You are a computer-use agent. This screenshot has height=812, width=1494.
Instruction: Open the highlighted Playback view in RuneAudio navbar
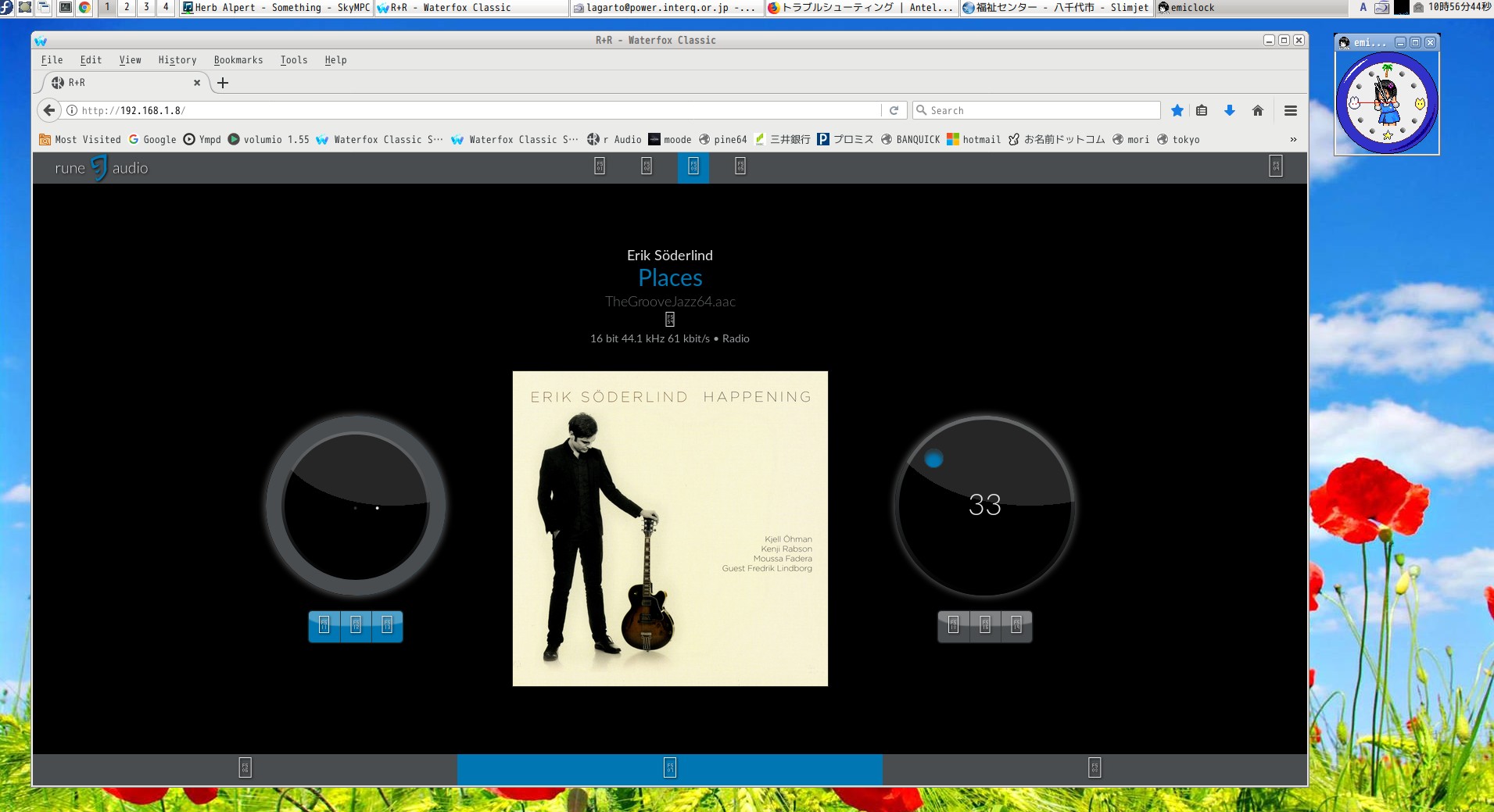(x=693, y=167)
